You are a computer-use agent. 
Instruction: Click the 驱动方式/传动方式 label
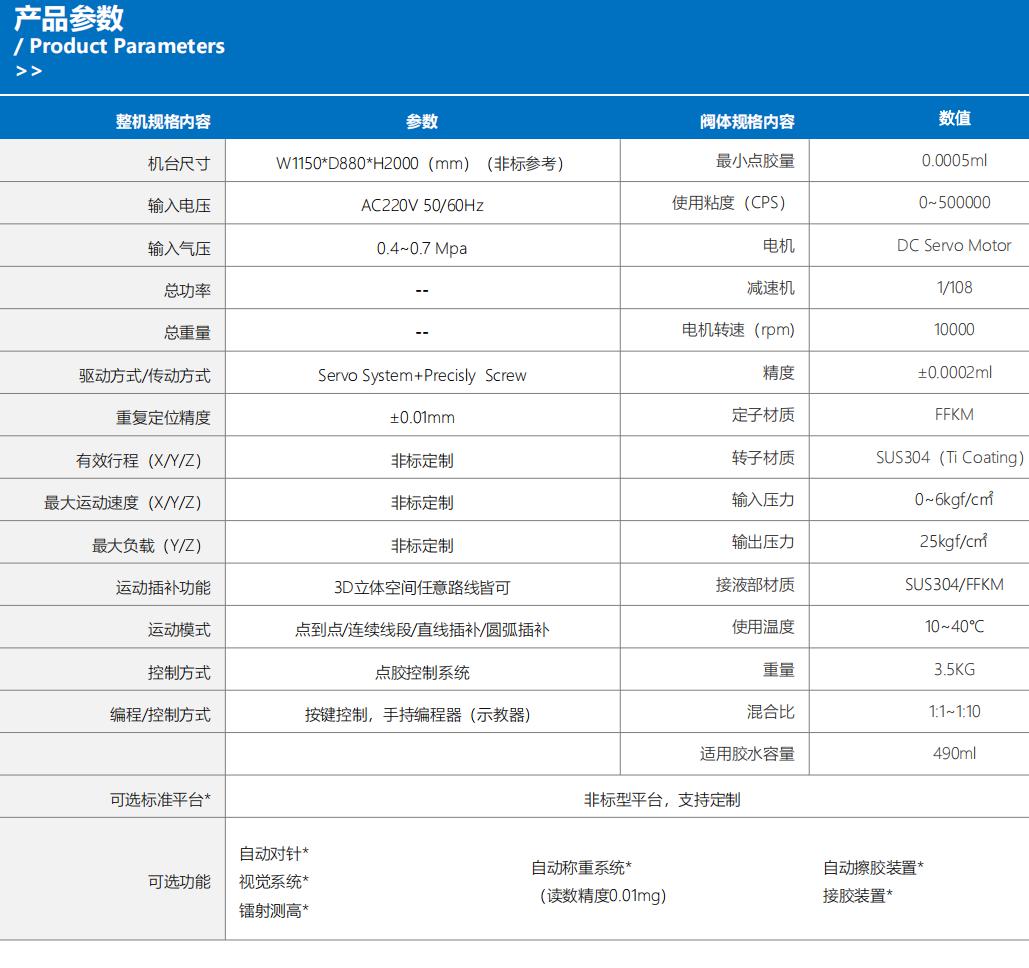(x=144, y=375)
